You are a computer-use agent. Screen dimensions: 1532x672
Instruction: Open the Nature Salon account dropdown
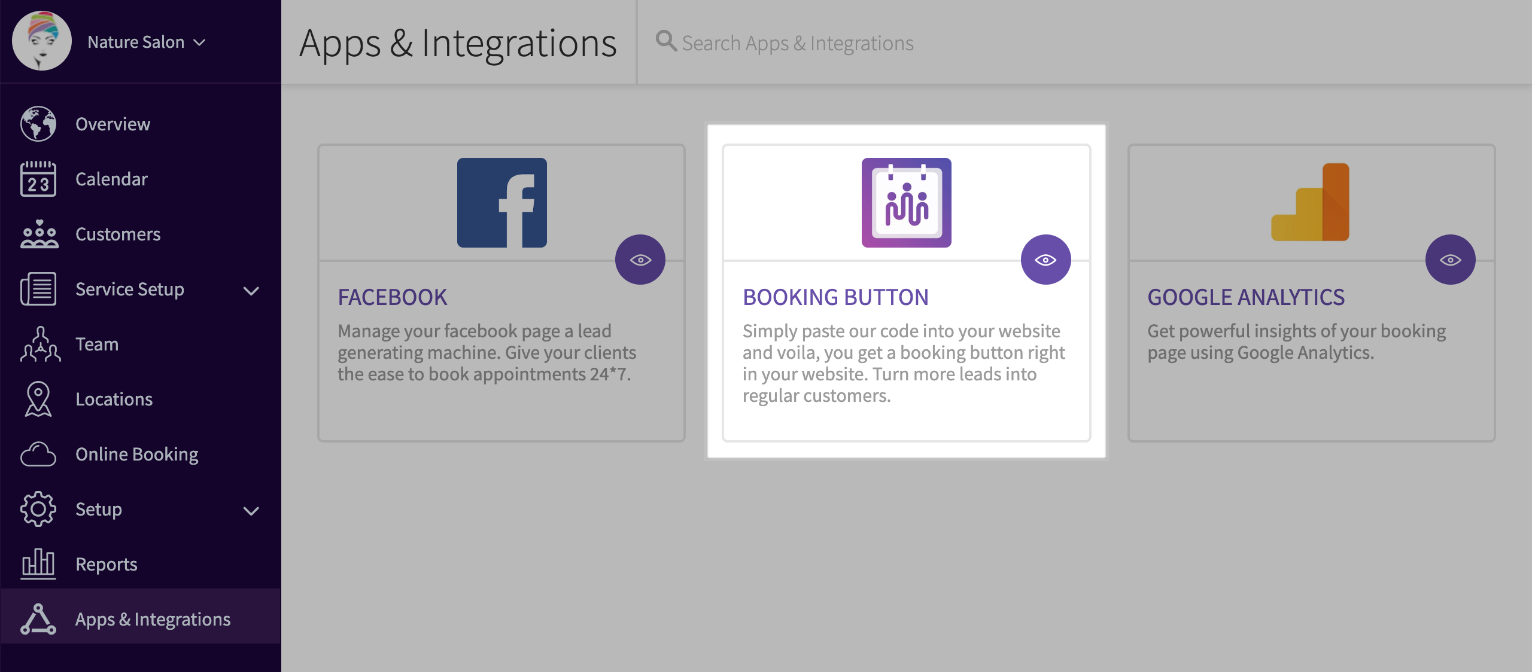tap(146, 42)
